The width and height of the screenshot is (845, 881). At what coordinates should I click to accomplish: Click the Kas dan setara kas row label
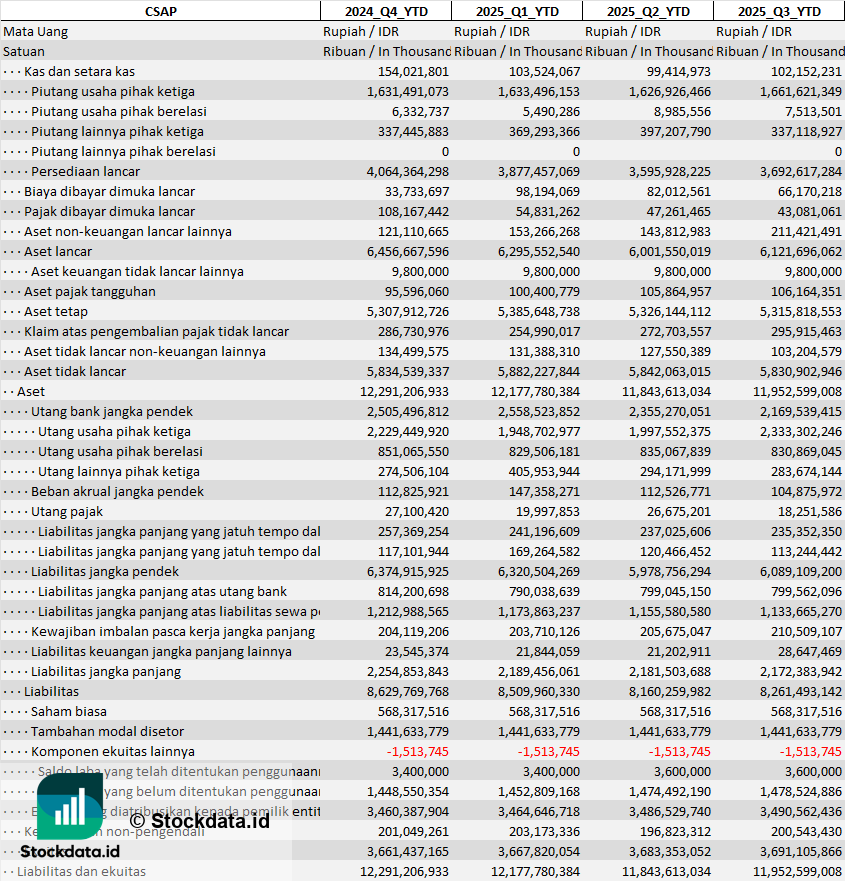(x=79, y=71)
